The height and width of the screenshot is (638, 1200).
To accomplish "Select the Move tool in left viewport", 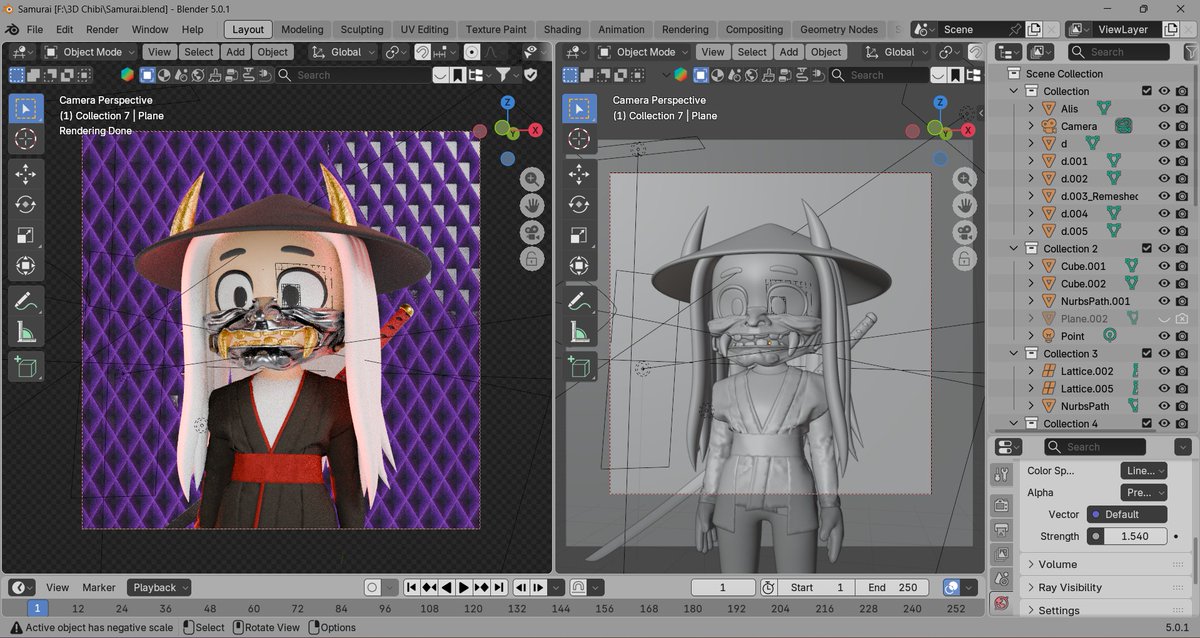I will (x=26, y=175).
